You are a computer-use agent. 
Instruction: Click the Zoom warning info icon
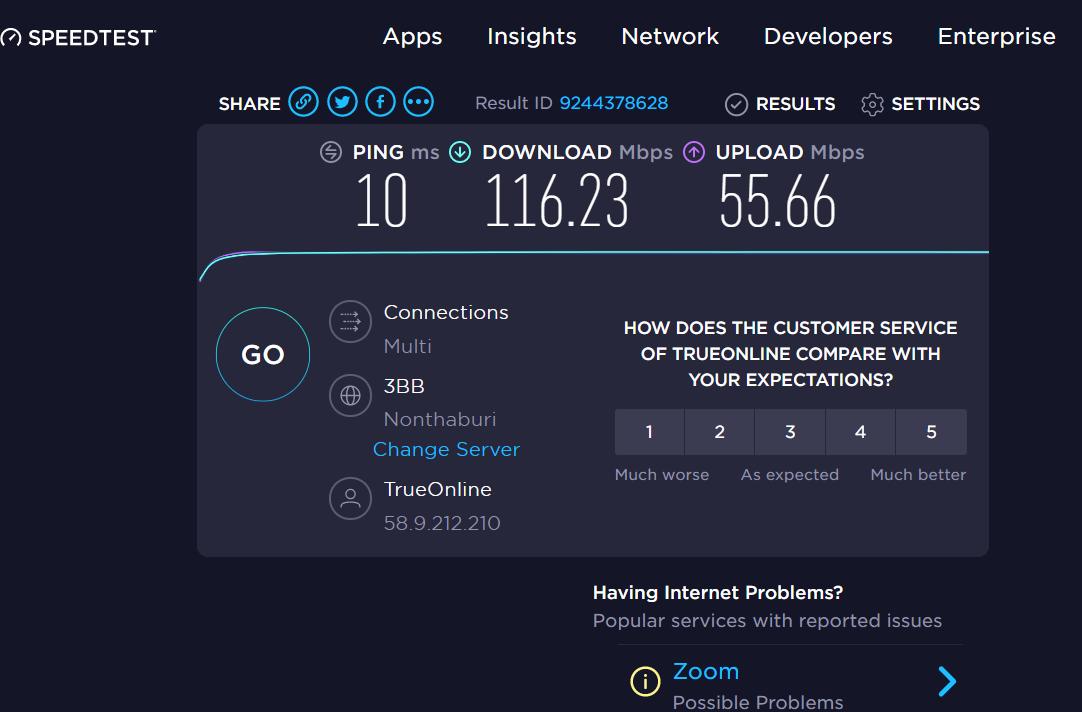coord(645,682)
